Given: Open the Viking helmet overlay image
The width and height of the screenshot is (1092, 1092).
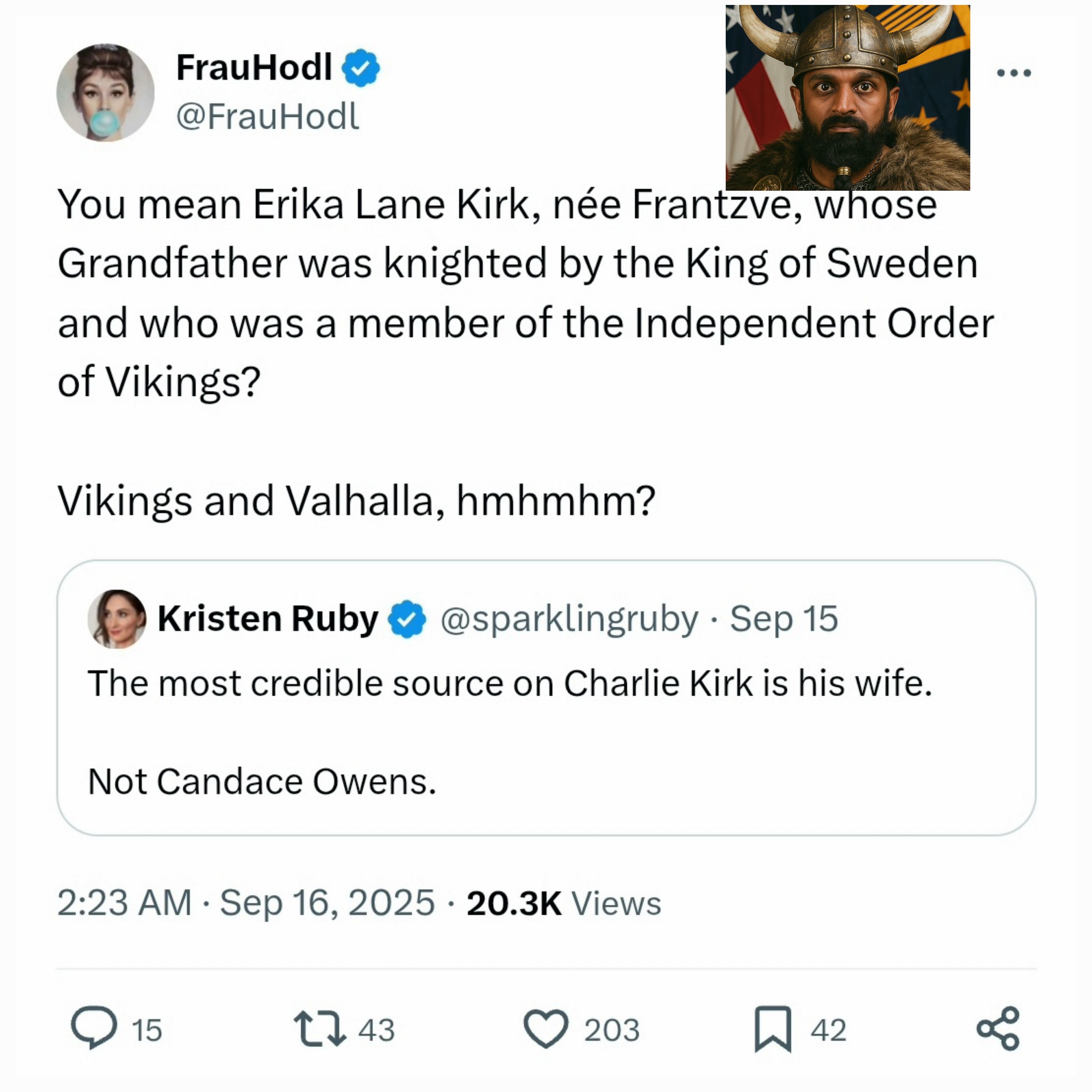Looking at the screenshot, I should (x=848, y=98).
